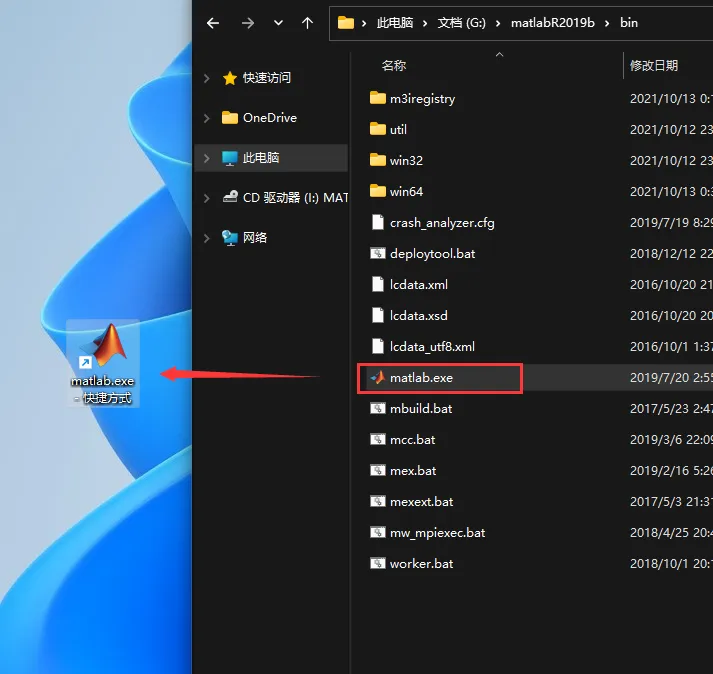This screenshot has width=713, height=674.
Task: Click the date 2019/7/20 on matlab.exe row
Action: 658,378
